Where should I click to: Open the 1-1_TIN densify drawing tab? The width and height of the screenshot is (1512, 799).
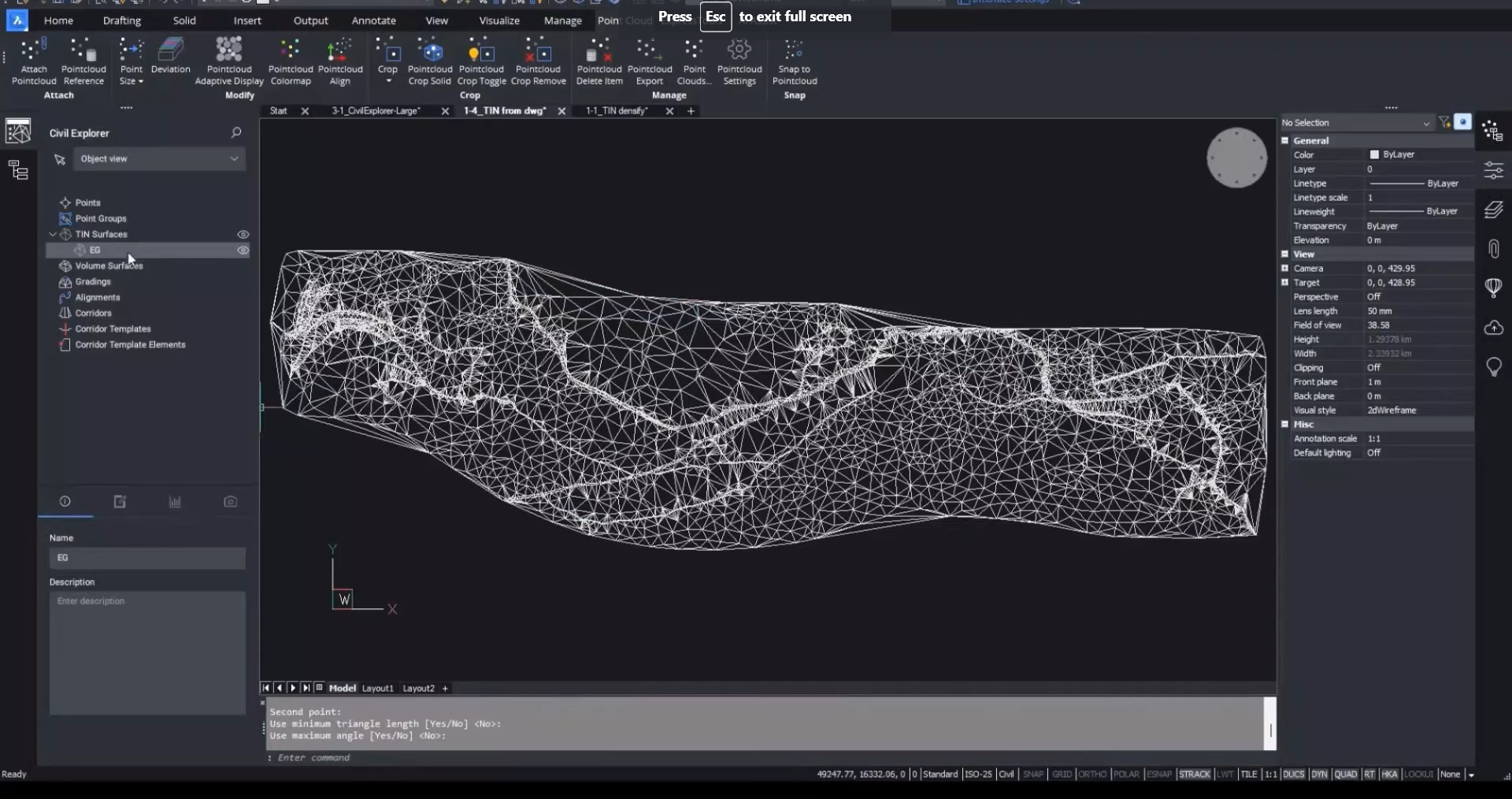click(617, 110)
